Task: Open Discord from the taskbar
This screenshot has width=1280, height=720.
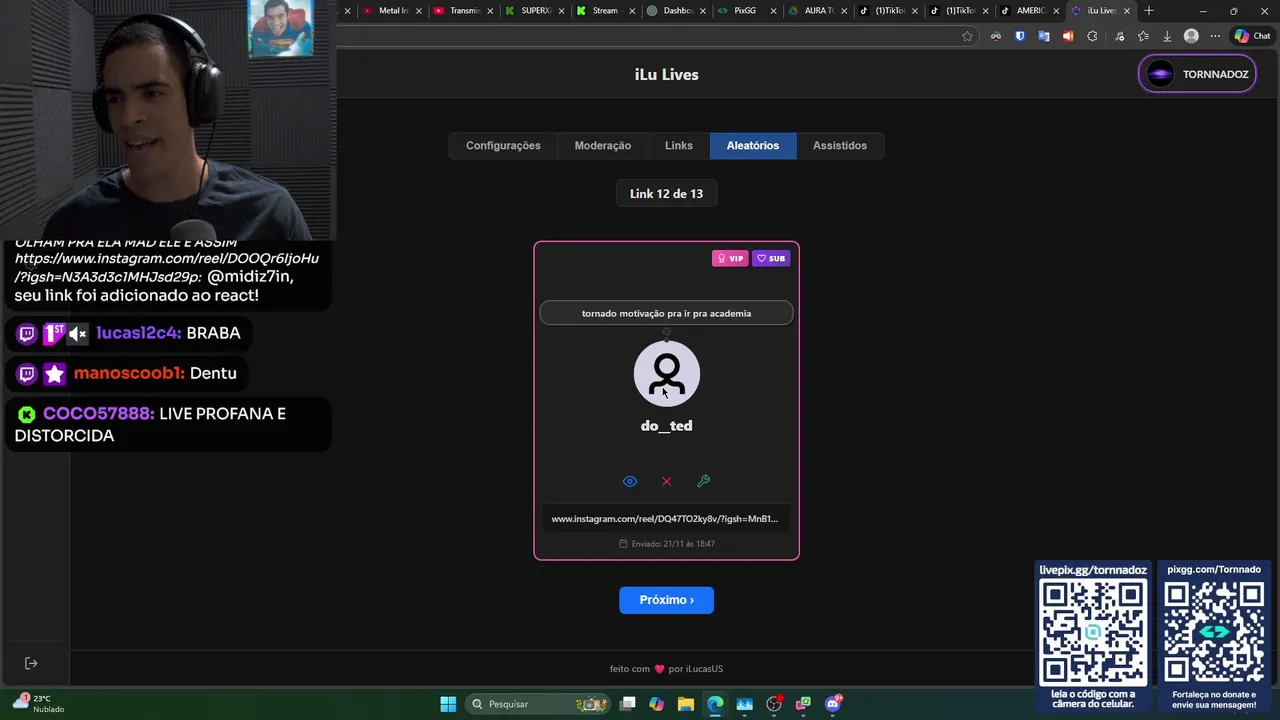Action: 833,704
